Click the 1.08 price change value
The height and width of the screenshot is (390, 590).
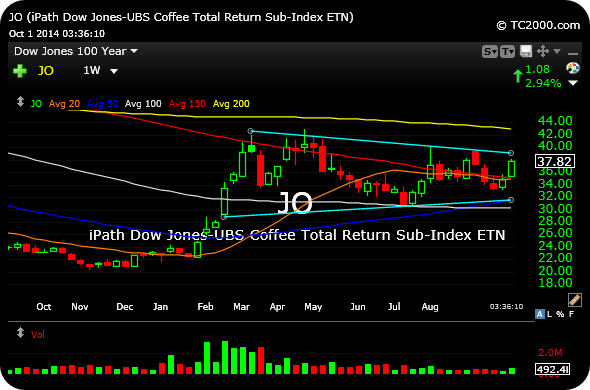537,69
